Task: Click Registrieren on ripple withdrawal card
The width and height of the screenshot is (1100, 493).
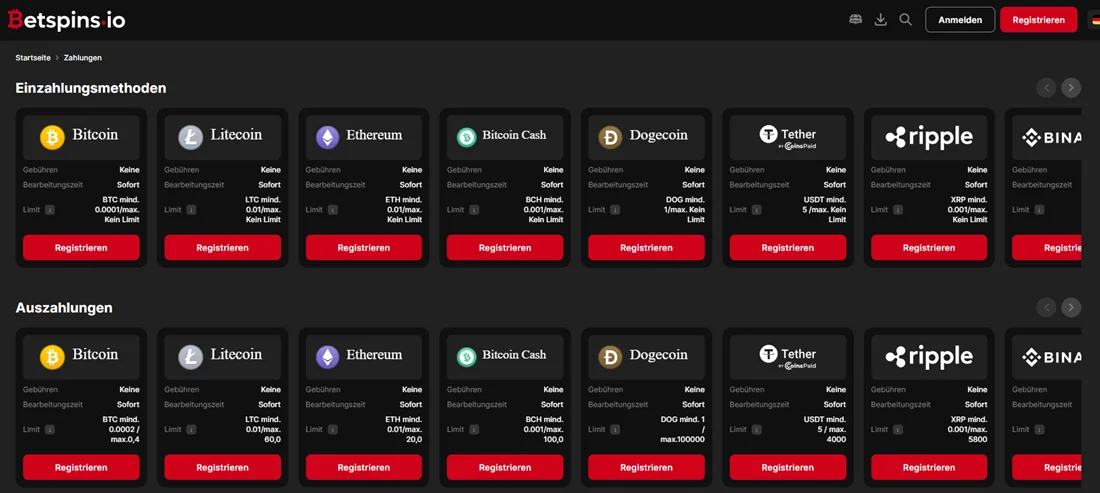Action: [929, 467]
